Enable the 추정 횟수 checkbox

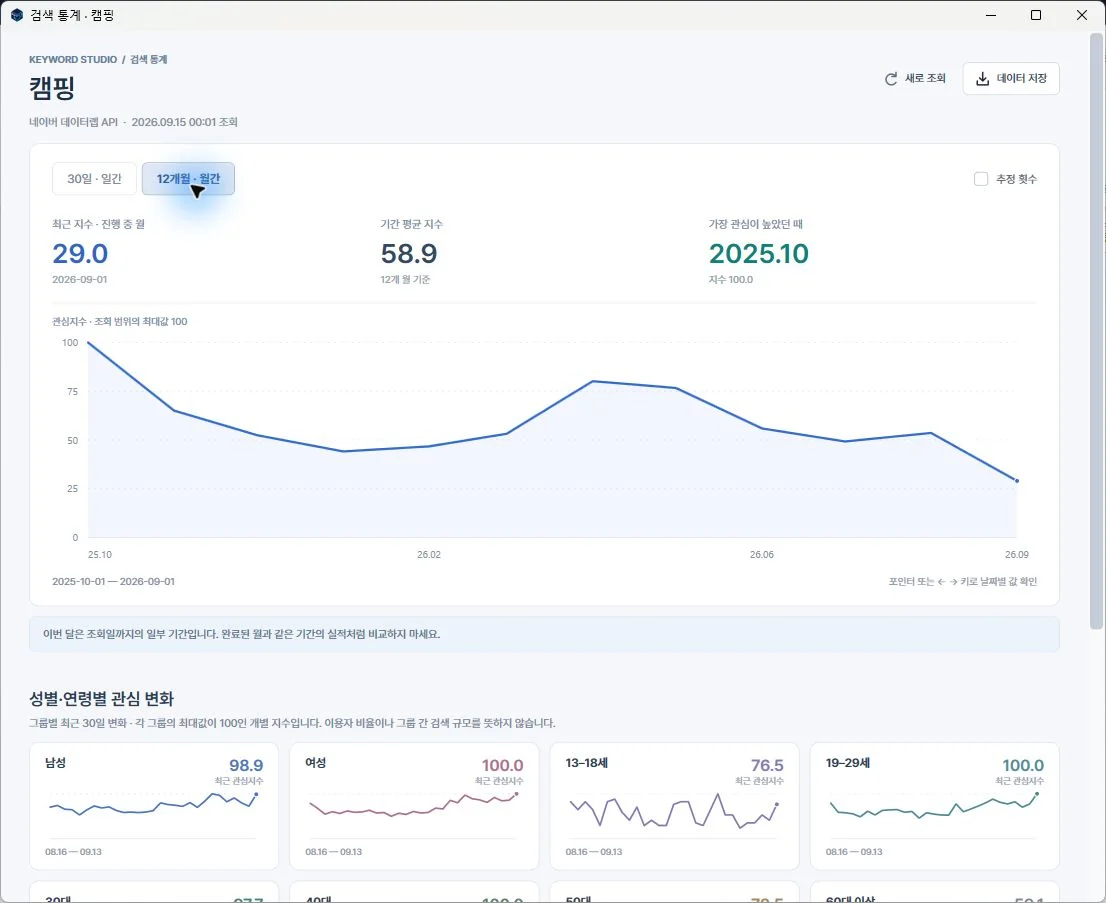(x=980, y=179)
